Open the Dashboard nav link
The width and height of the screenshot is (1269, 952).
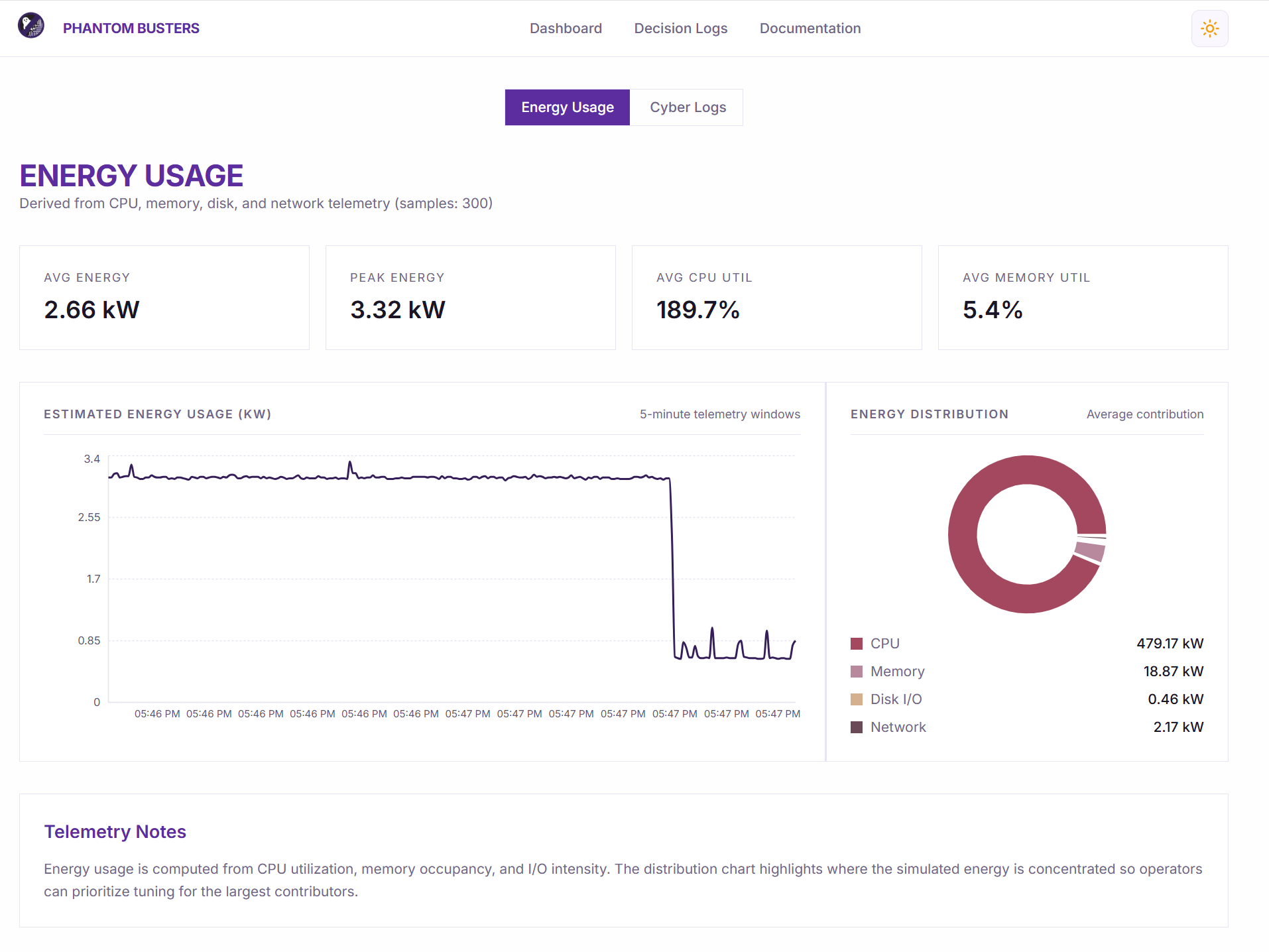pyautogui.click(x=566, y=29)
